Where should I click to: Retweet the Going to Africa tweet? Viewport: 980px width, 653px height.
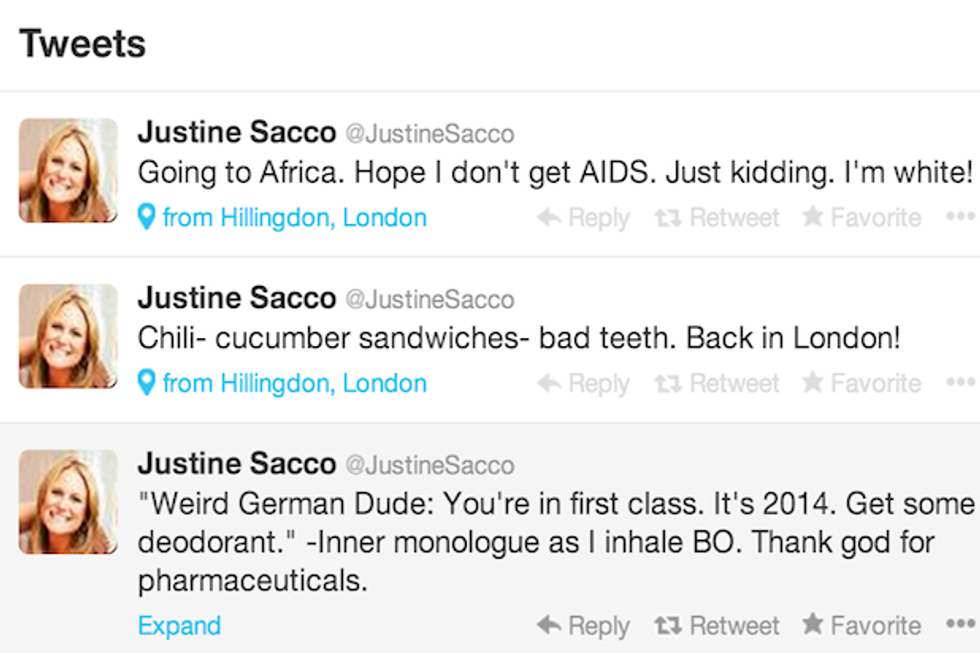[x=716, y=218]
